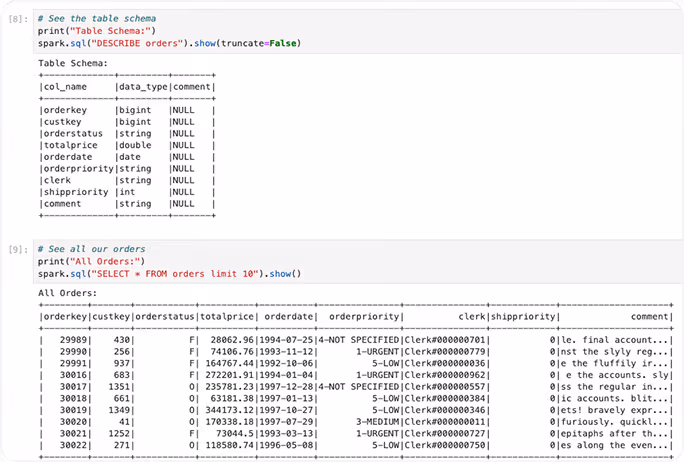This screenshot has width=684, height=462.
Task: Click the 'date' data type value
Action: pos(130,157)
